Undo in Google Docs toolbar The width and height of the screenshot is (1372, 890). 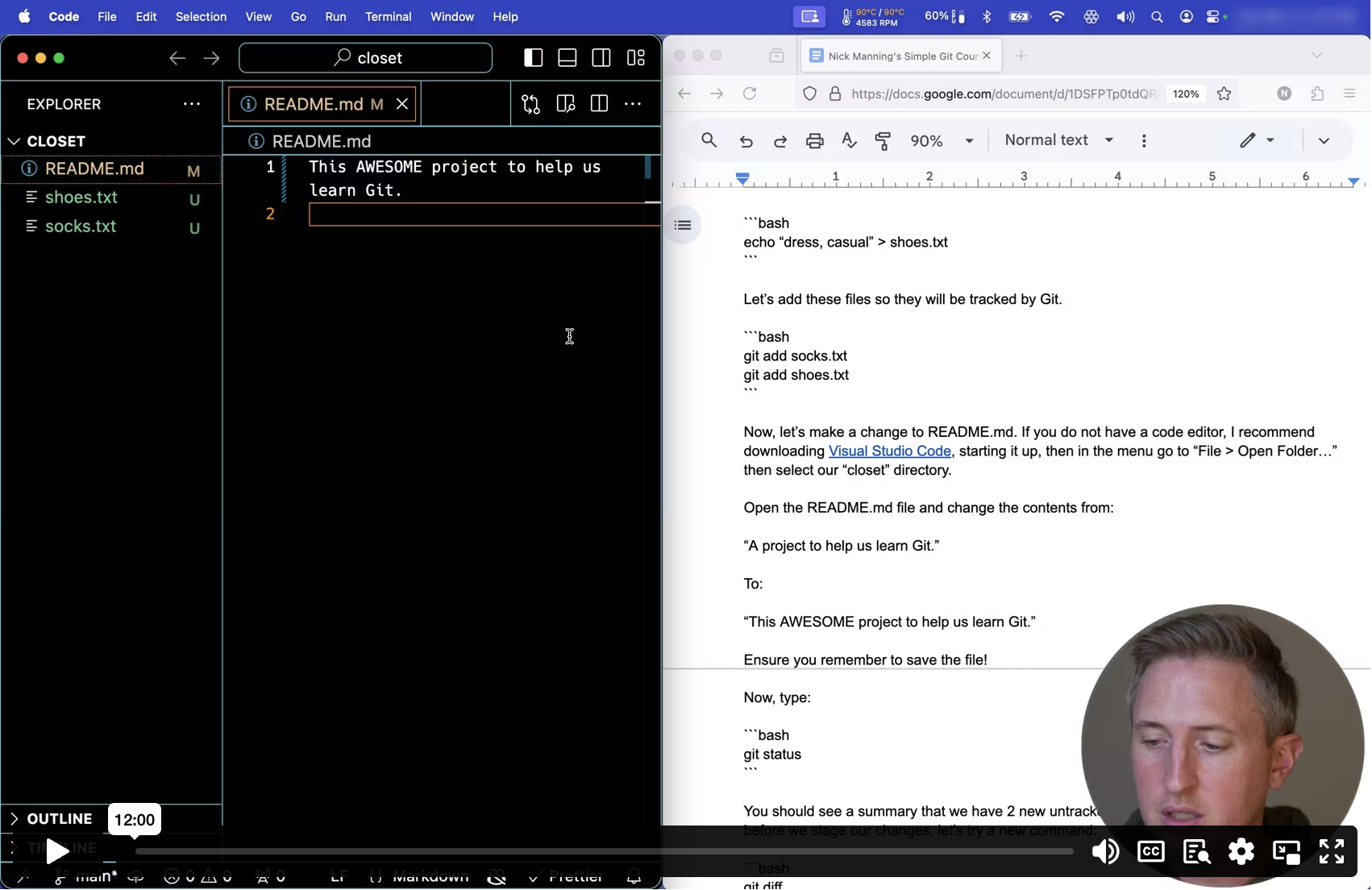click(x=746, y=141)
